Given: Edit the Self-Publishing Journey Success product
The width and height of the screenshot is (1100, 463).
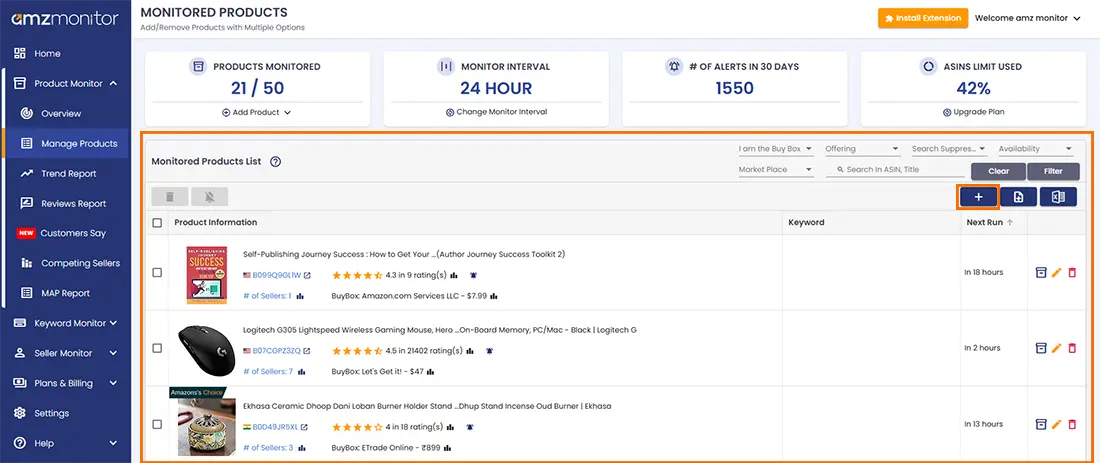Looking at the screenshot, I should click(1057, 272).
